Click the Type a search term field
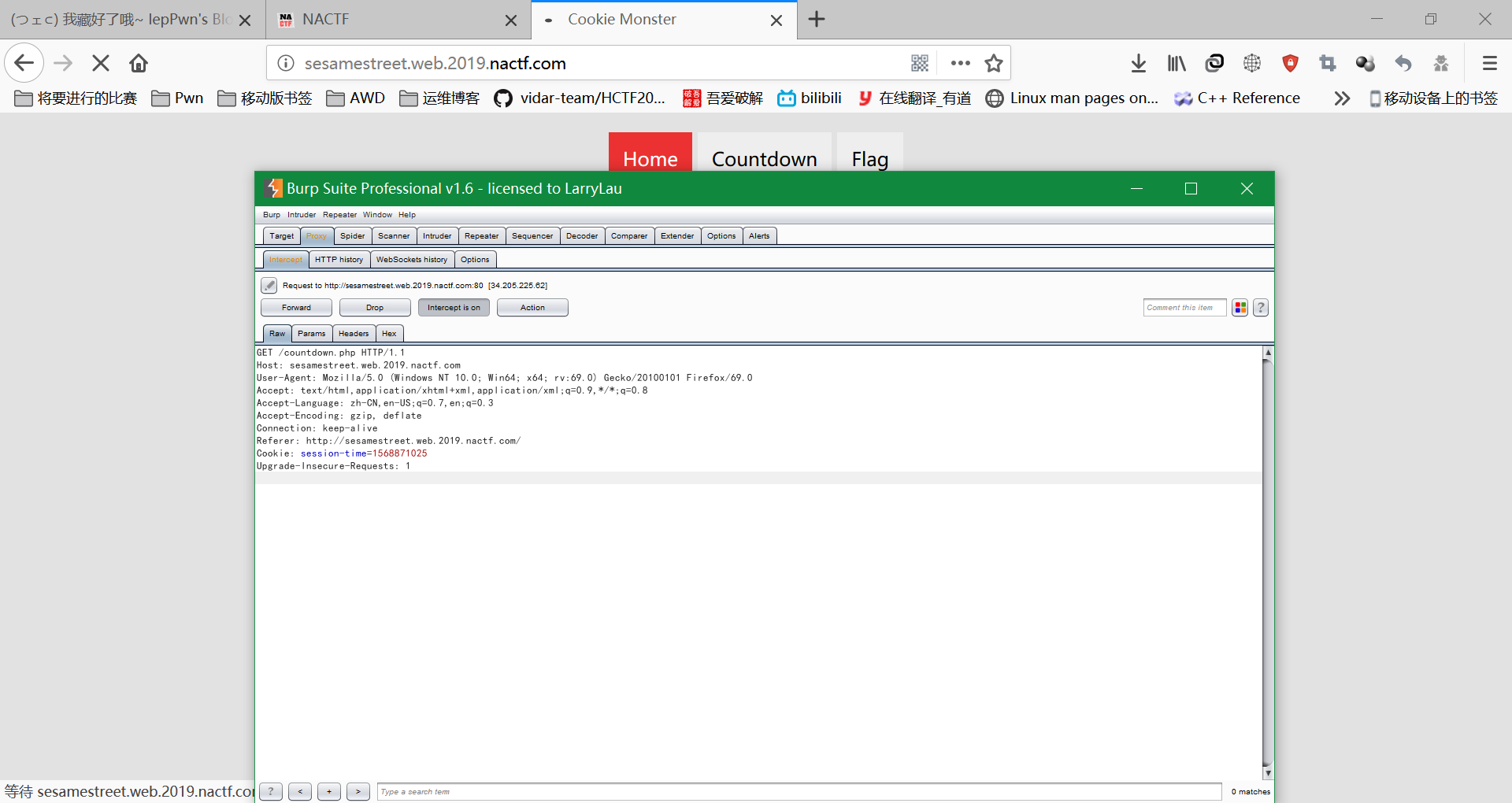Image resolution: width=1512 pixels, height=803 pixels. click(x=799, y=792)
